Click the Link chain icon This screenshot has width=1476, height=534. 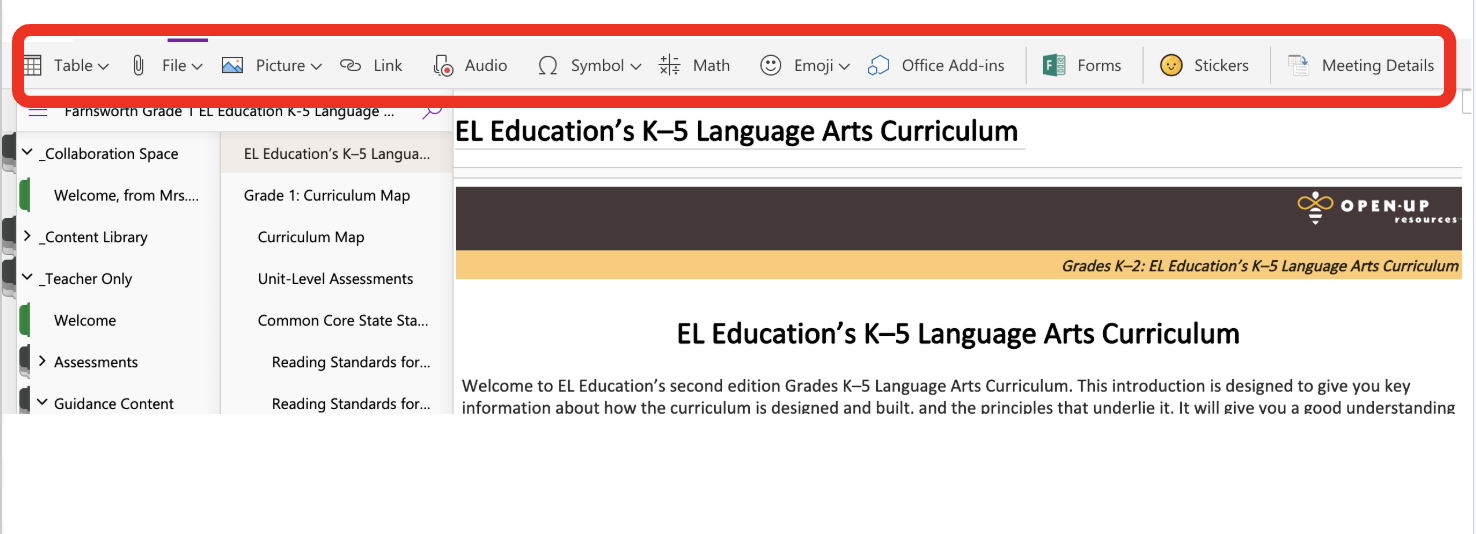[x=350, y=65]
